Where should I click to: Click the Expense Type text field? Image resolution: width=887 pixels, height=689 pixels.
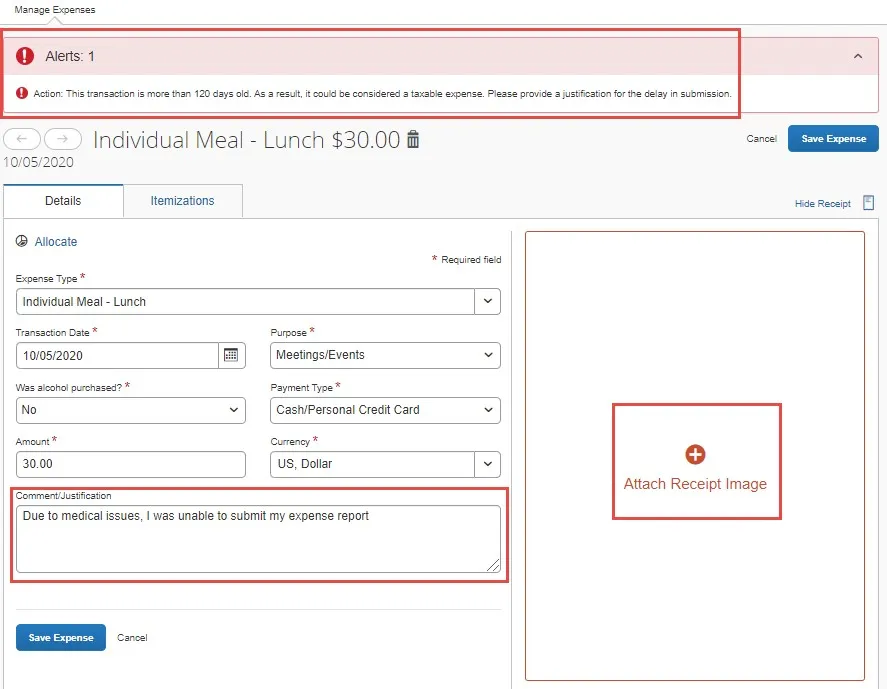pyautogui.click(x=246, y=302)
